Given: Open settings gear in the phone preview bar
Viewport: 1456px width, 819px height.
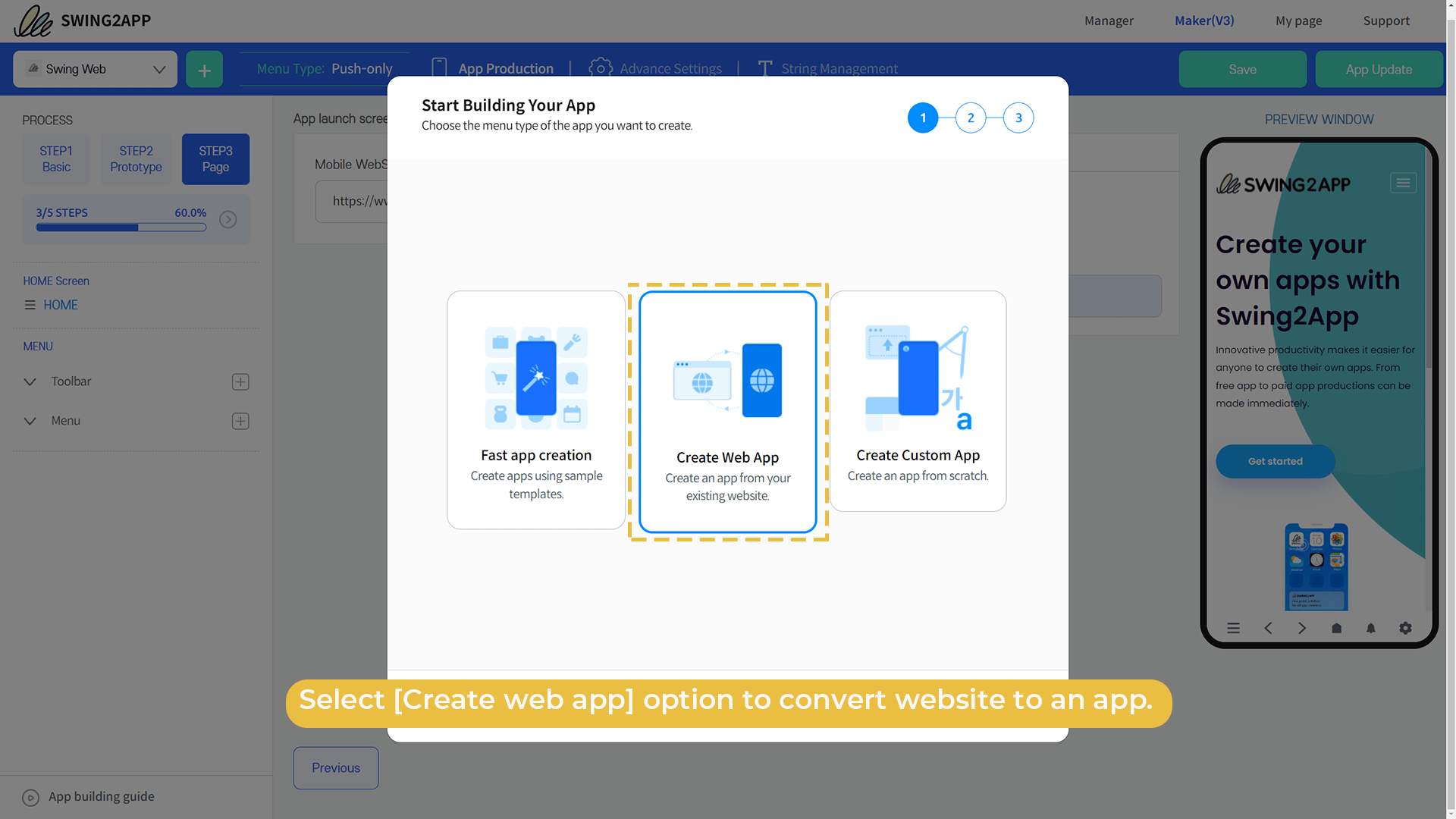Looking at the screenshot, I should pos(1405,628).
